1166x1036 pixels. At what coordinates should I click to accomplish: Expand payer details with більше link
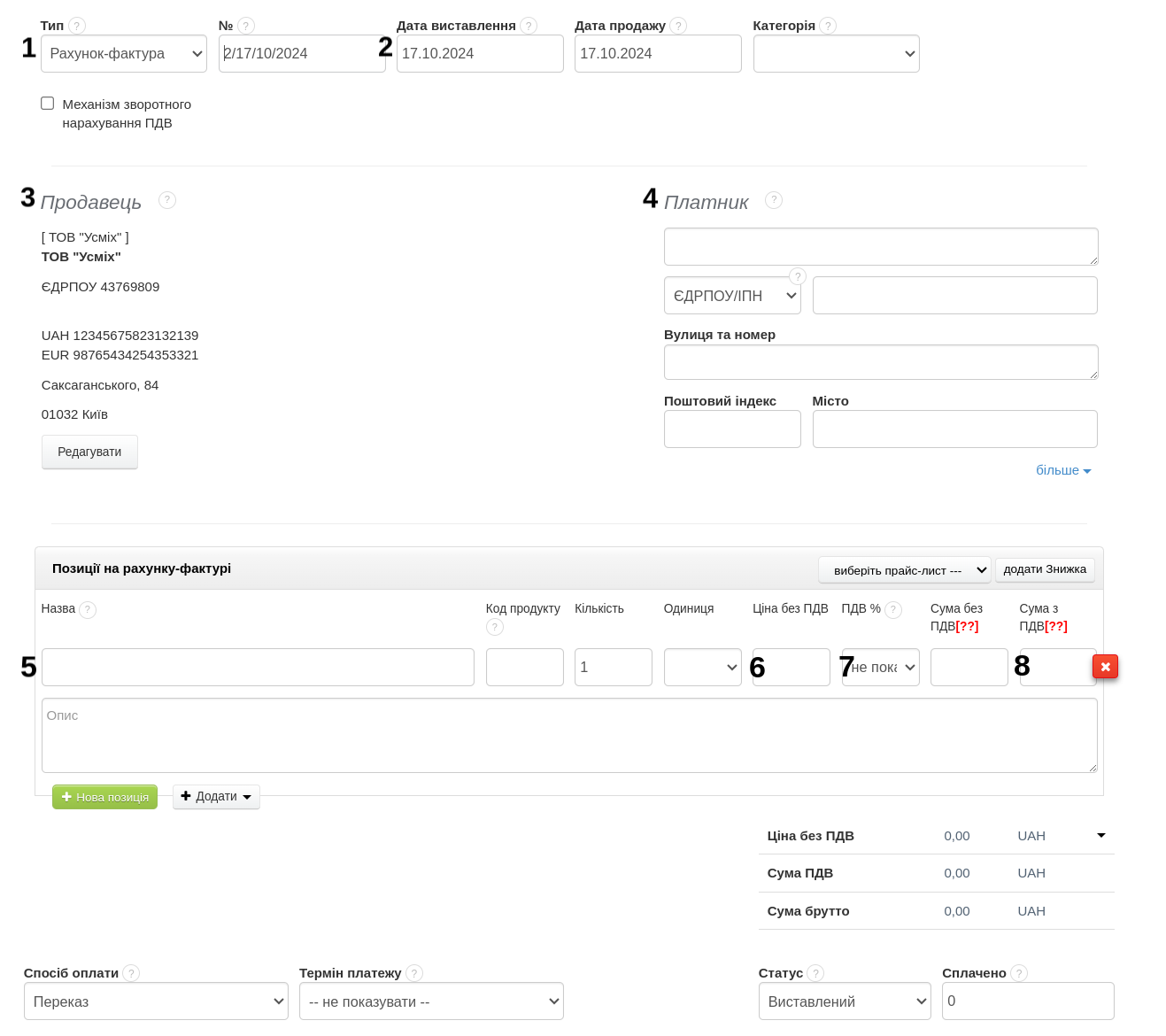click(1062, 470)
